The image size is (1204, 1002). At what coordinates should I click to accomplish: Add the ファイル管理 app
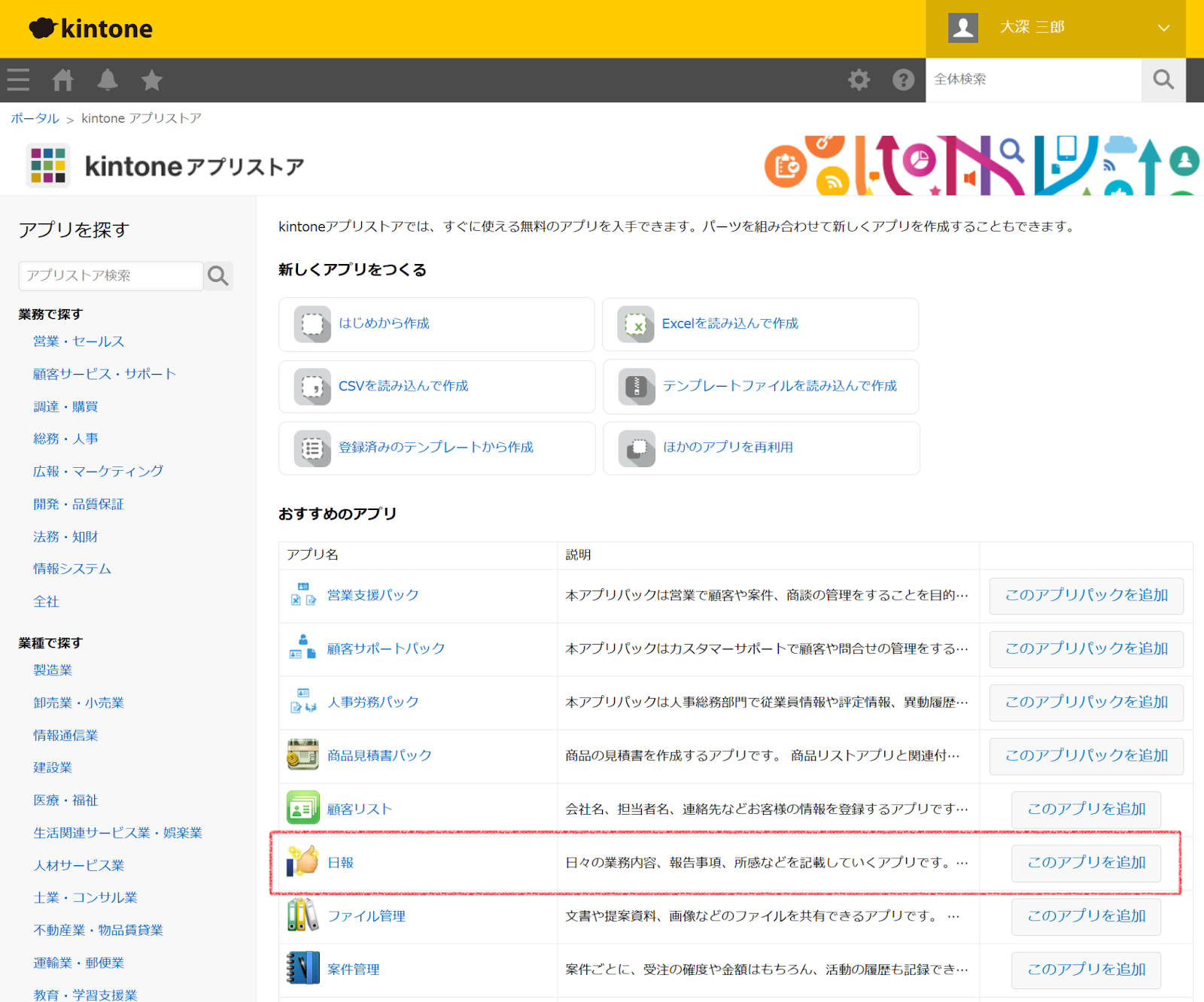[x=1086, y=916]
